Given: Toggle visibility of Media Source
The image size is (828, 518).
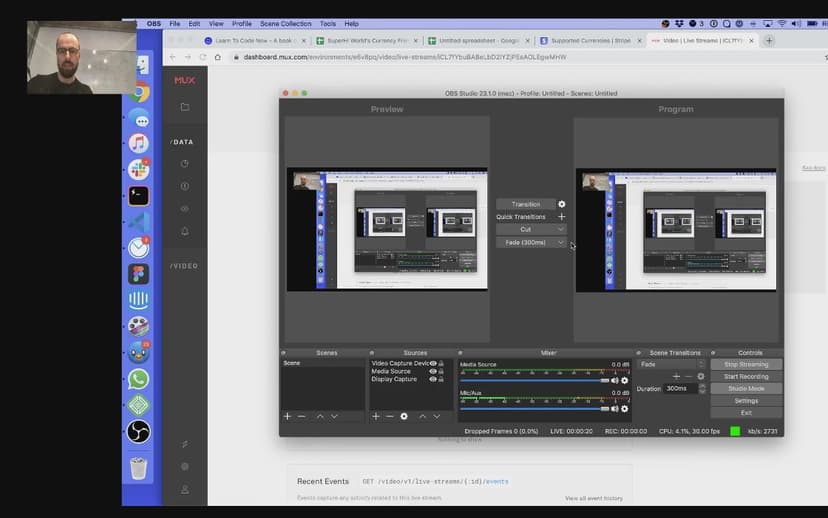Looking at the screenshot, I should point(433,371).
